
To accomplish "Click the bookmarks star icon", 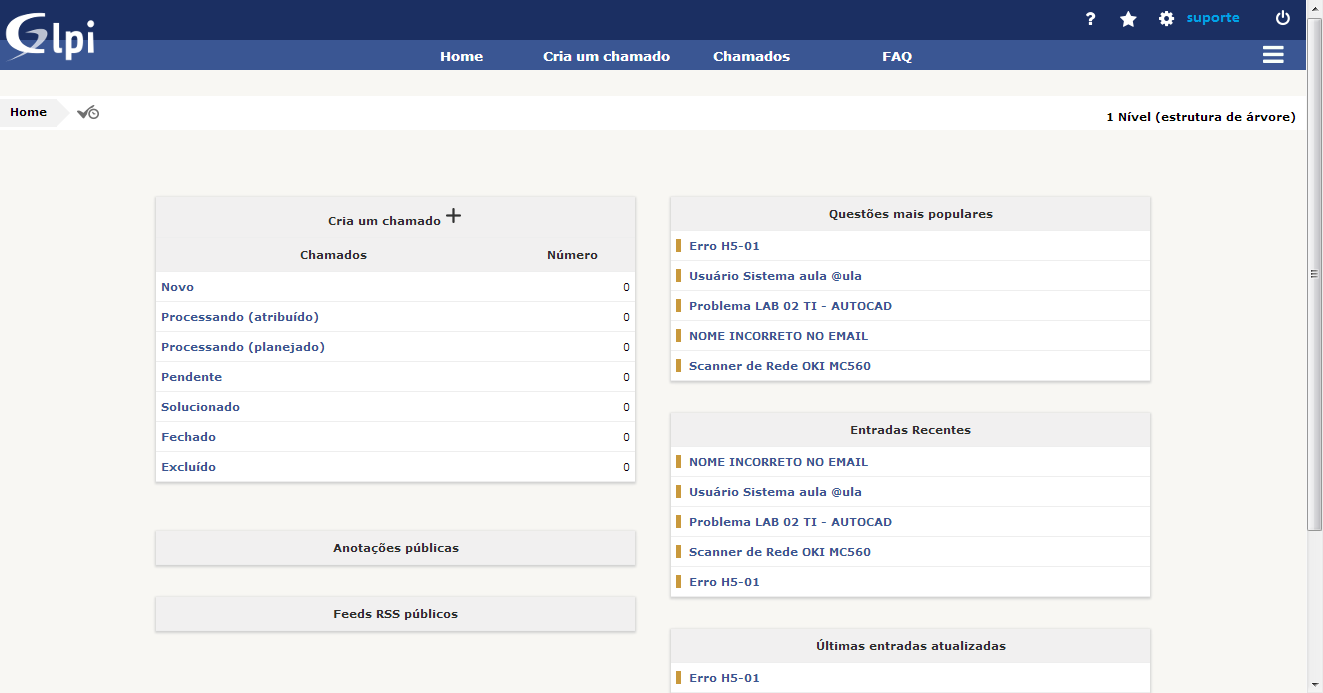I will (x=1128, y=19).
